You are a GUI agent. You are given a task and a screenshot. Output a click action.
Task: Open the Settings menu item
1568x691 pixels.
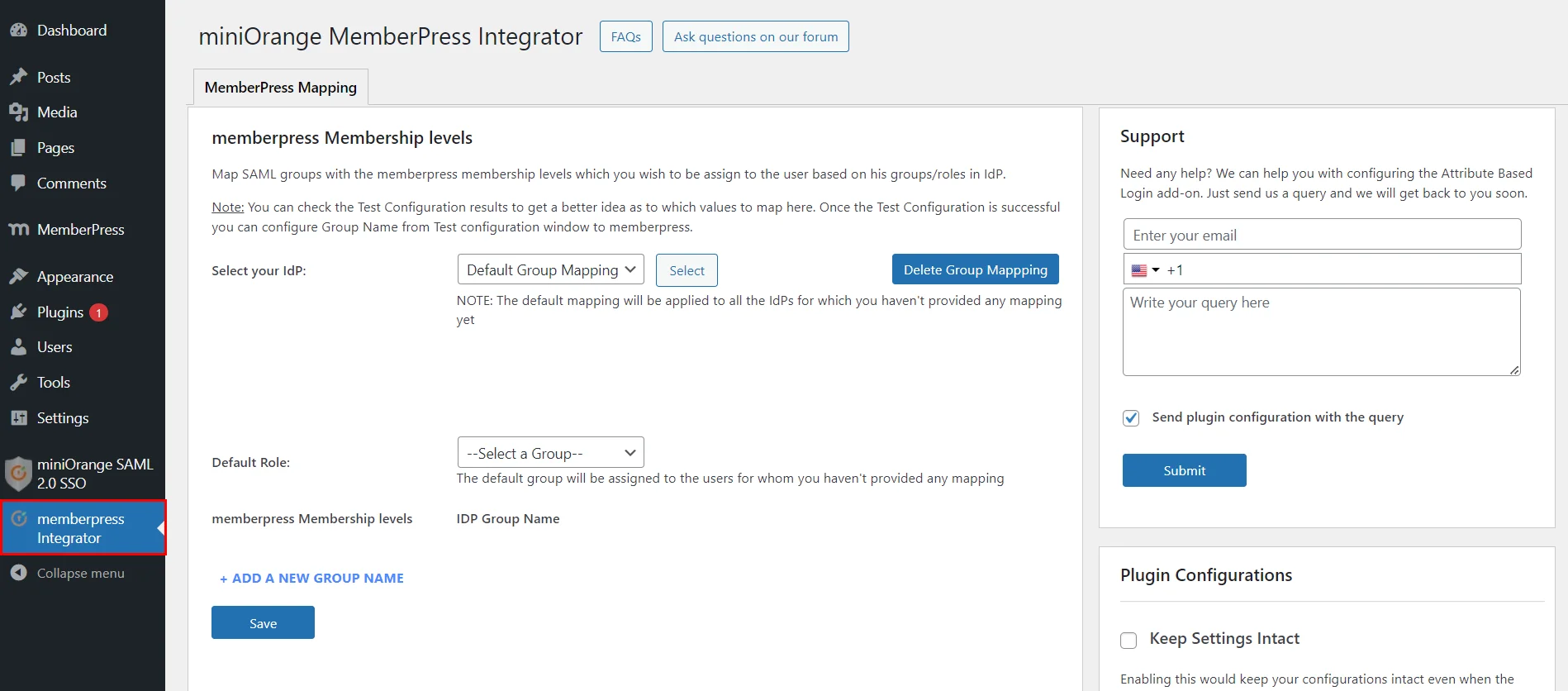(63, 417)
